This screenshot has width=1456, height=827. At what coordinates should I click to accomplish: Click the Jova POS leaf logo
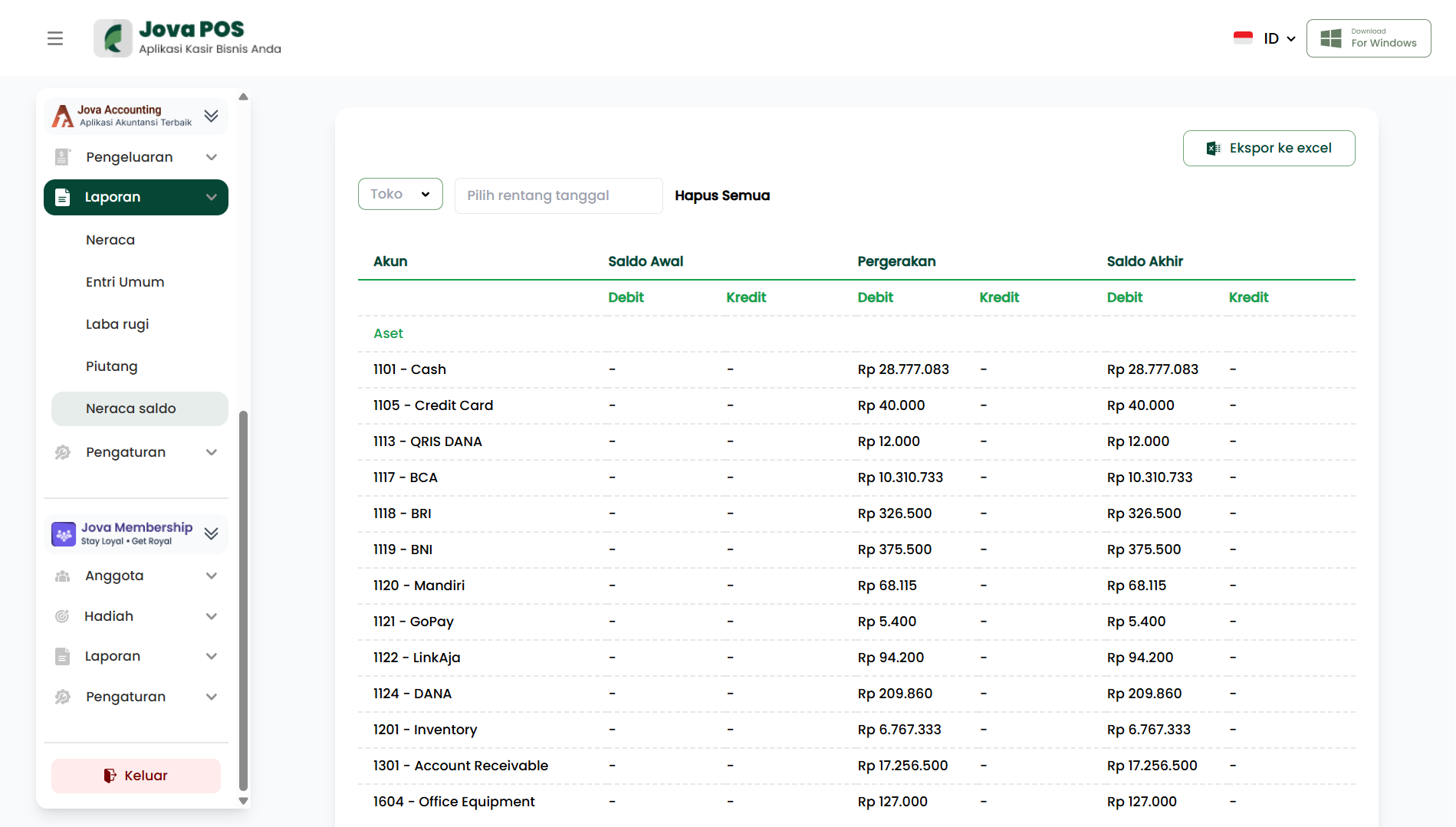pyautogui.click(x=113, y=38)
